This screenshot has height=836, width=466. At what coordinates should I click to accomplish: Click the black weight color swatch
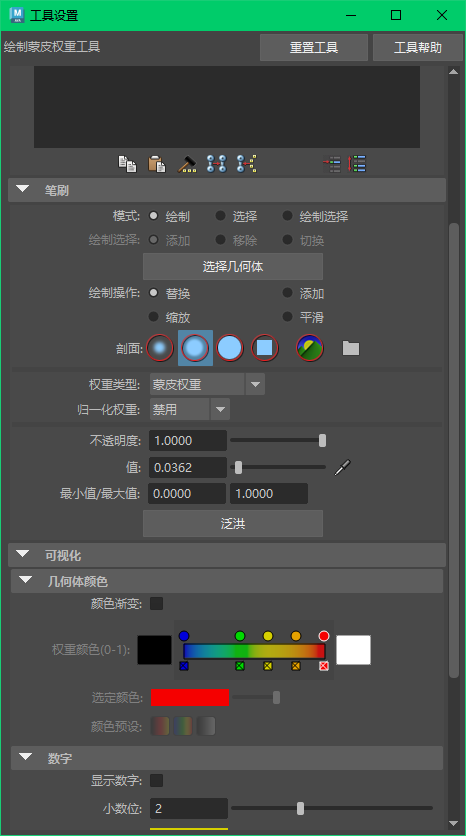click(x=155, y=650)
